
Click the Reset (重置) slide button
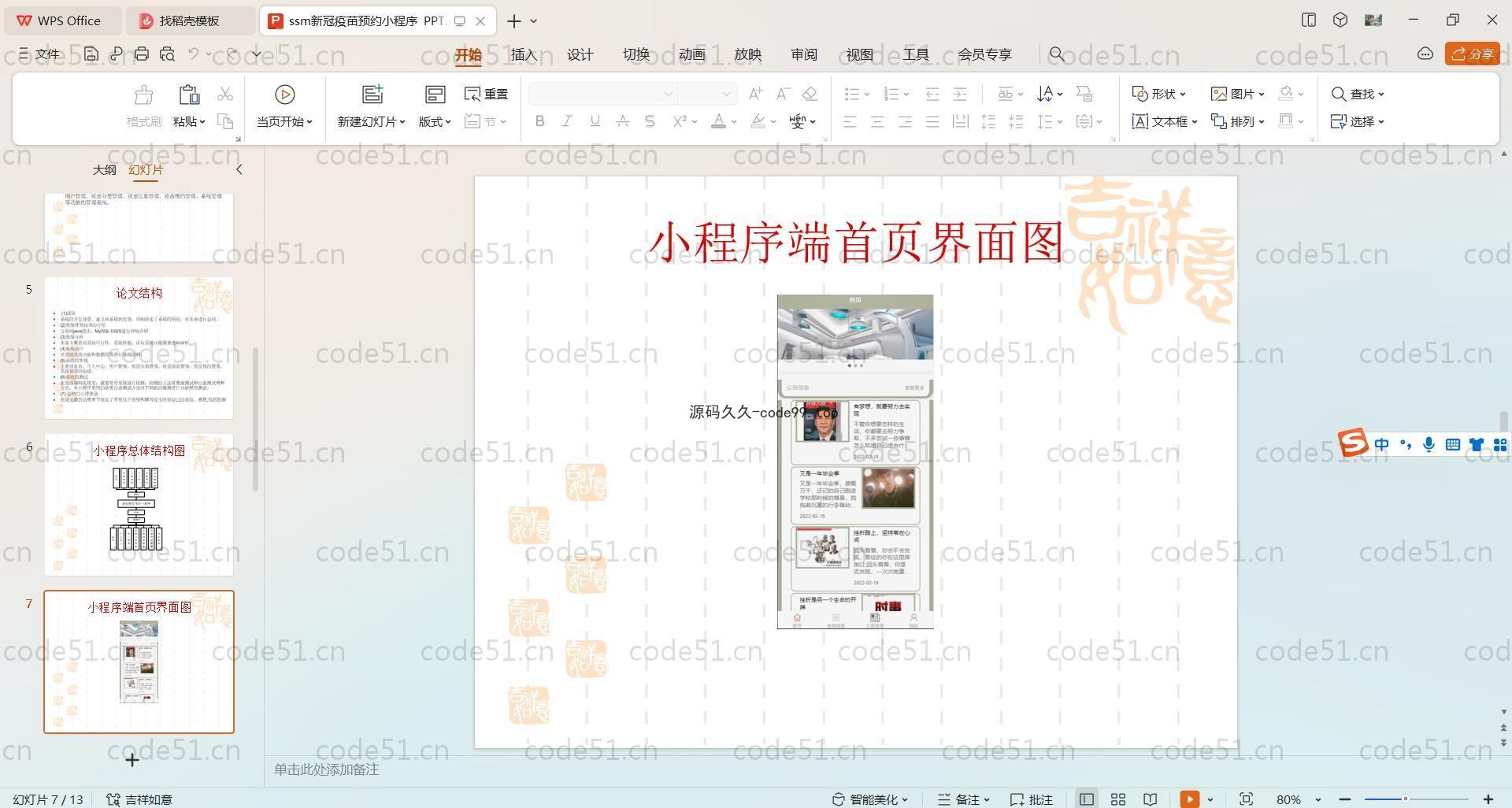pos(487,94)
